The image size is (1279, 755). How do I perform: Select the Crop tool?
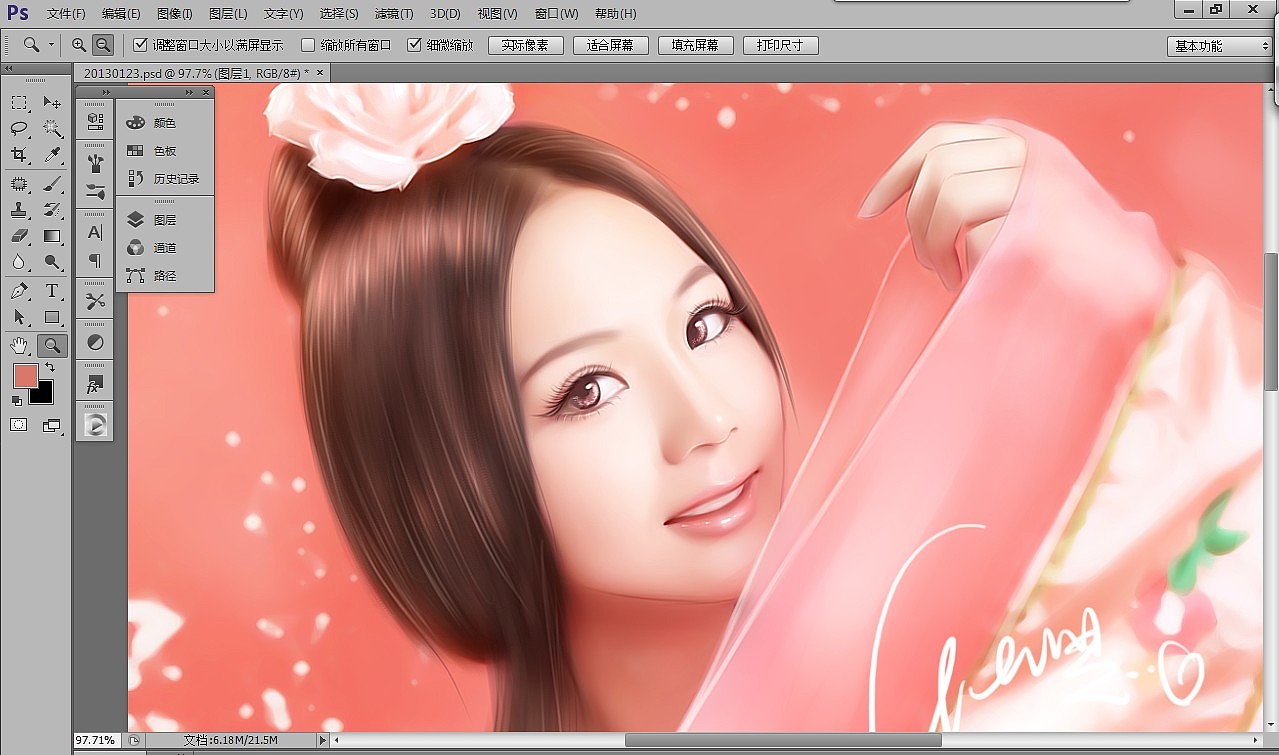(x=19, y=154)
